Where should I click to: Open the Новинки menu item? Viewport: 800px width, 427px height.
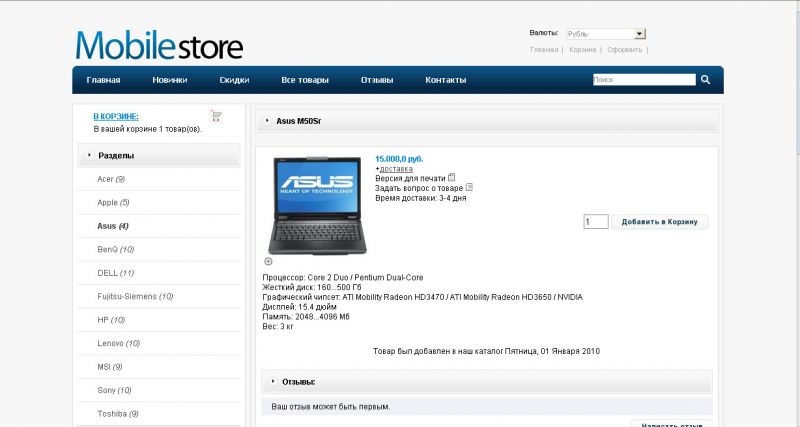pos(169,80)
